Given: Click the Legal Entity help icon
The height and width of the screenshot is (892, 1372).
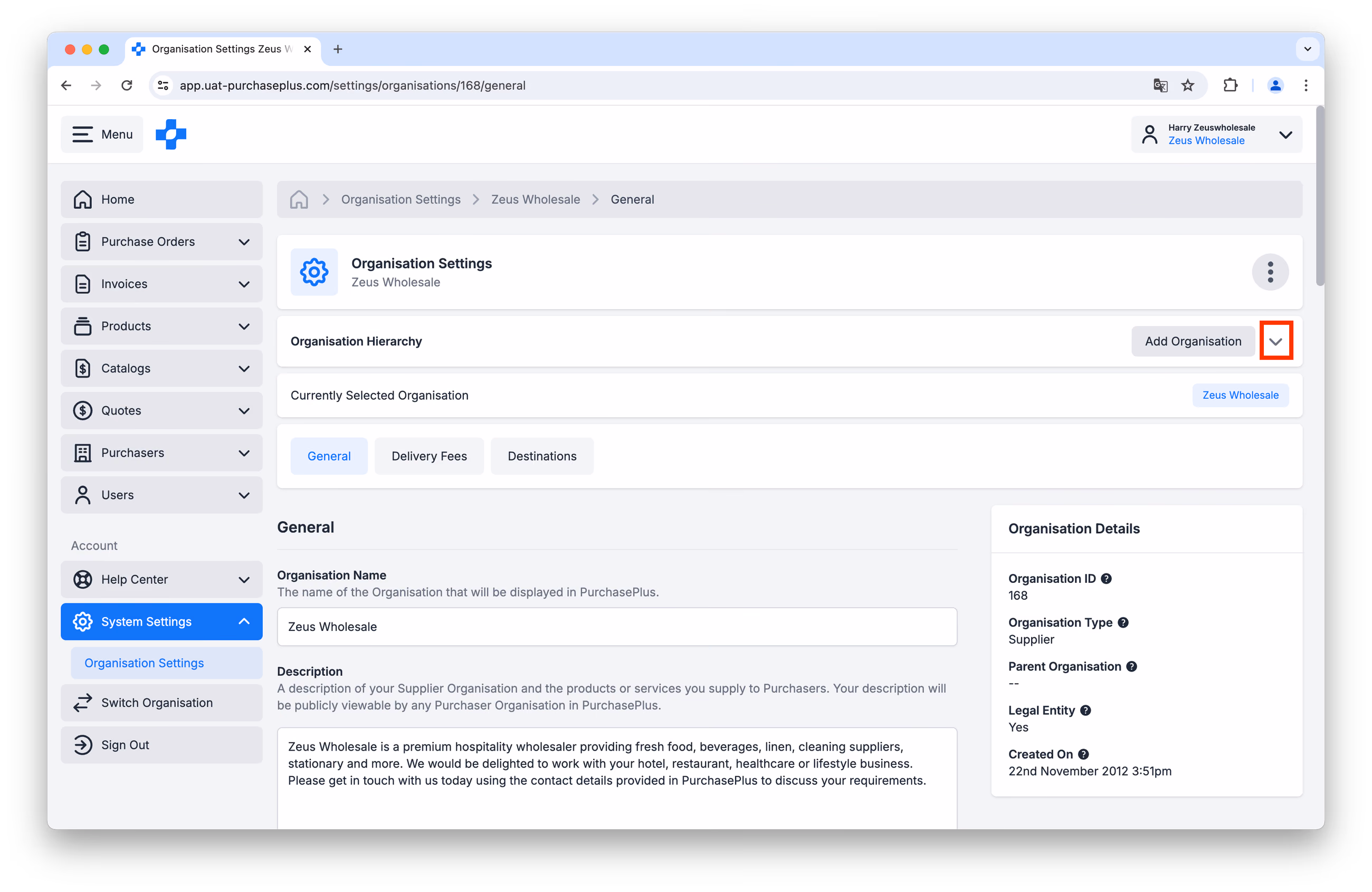Looking at the screenshot, I should point(1085,710).
